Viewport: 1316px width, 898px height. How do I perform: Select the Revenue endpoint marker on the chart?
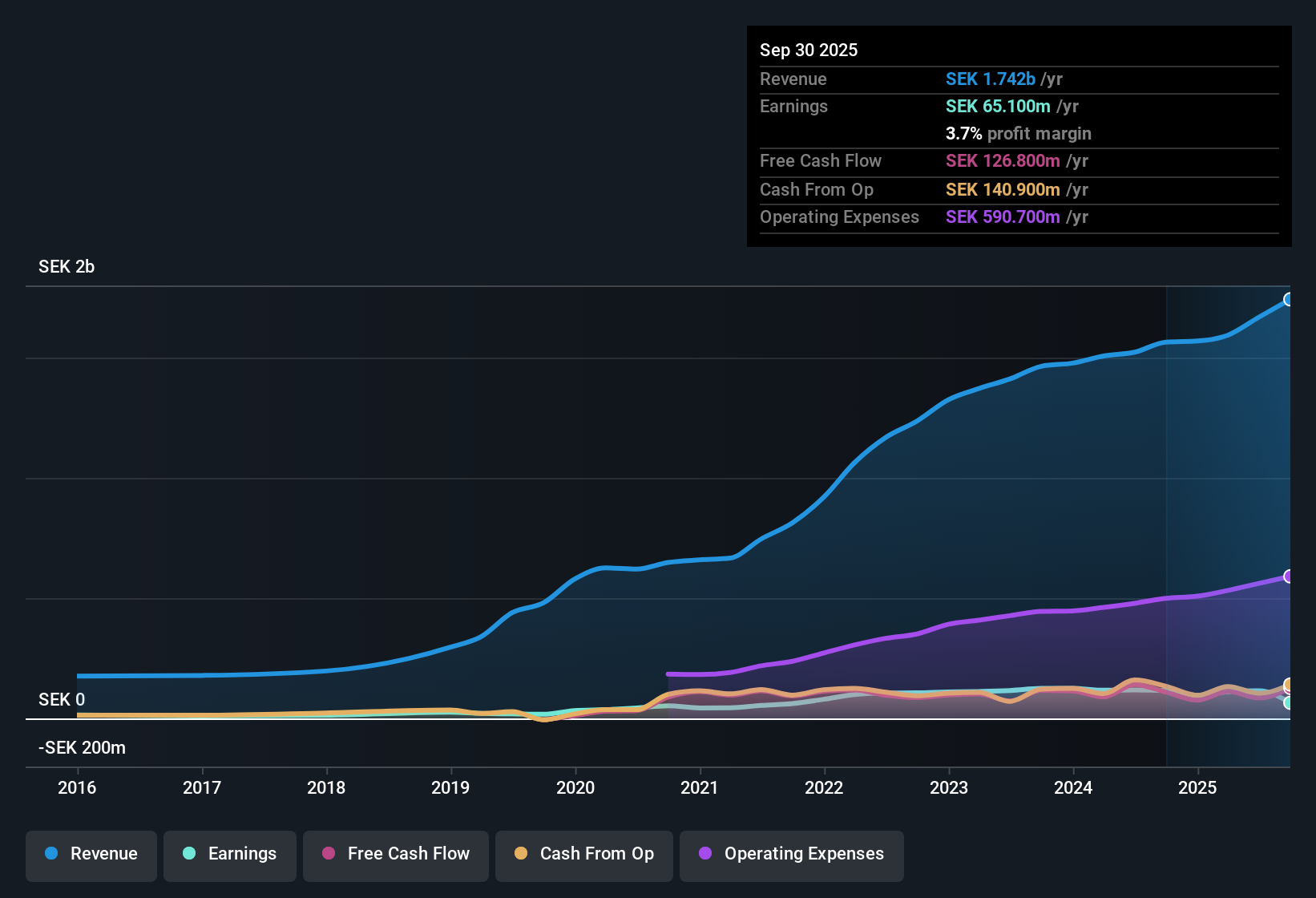tap(1289, 299)
